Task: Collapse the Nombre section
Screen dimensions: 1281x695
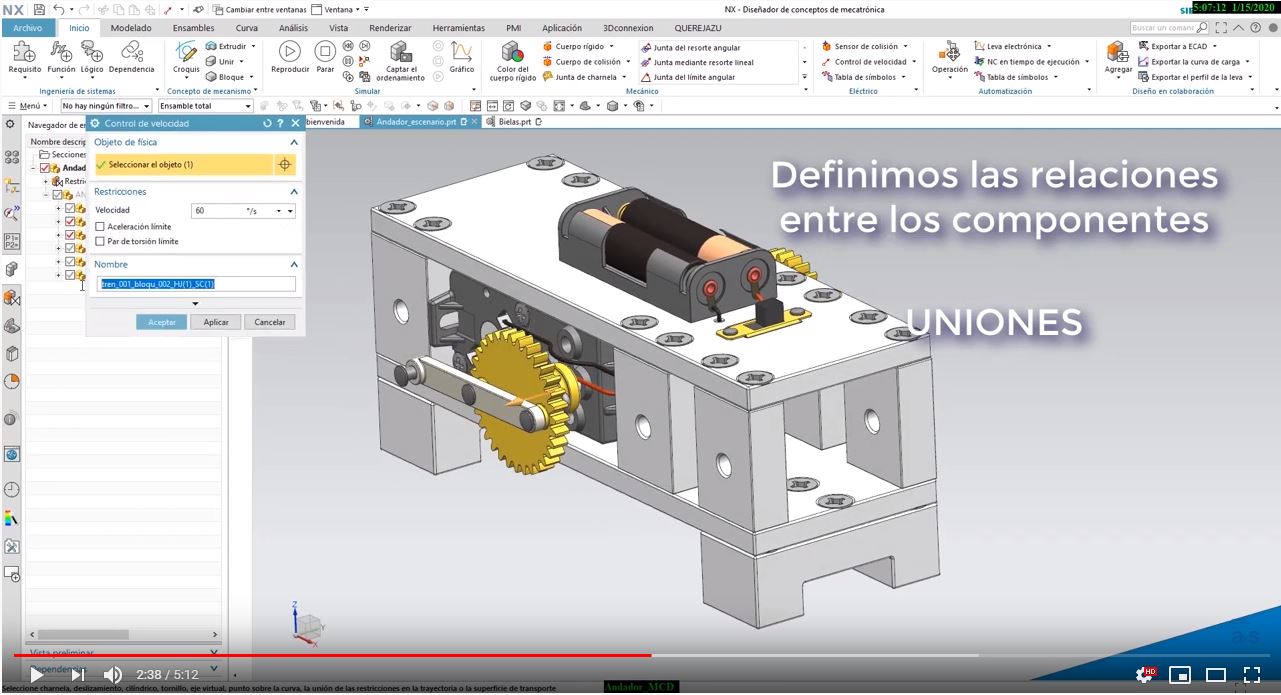Action: click(x=294, y=264)
